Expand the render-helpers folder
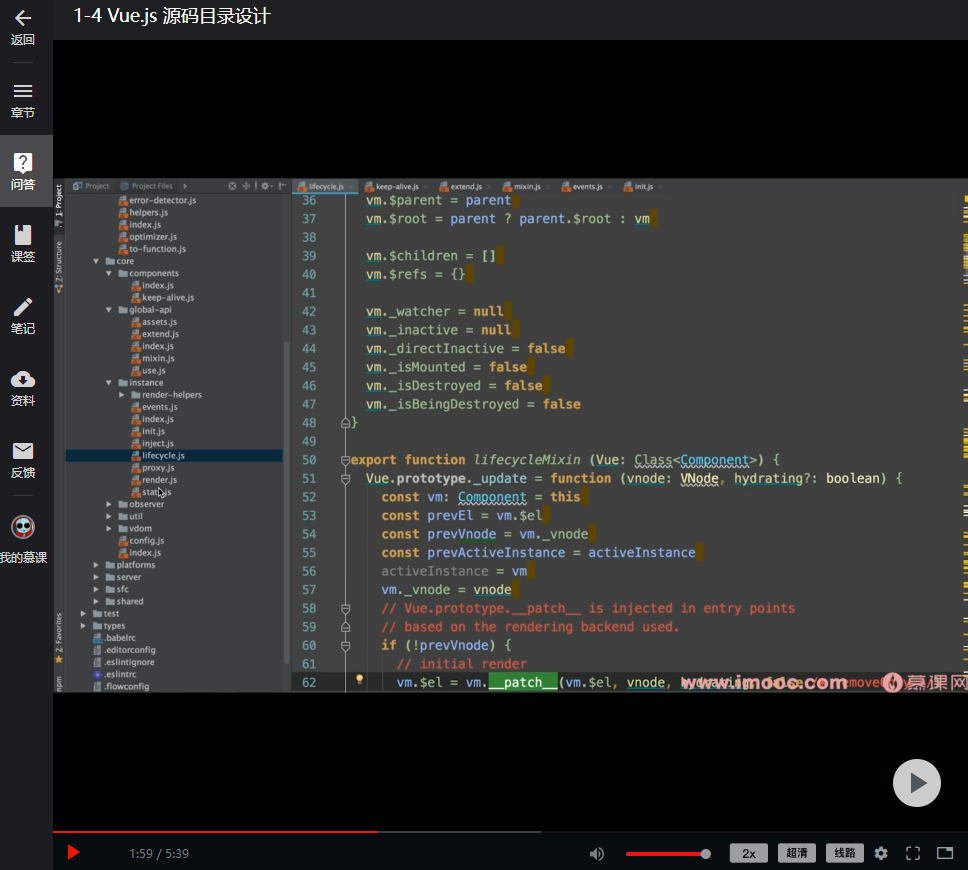968x870 pixels. pyautogui.click(x=122, y=395)
